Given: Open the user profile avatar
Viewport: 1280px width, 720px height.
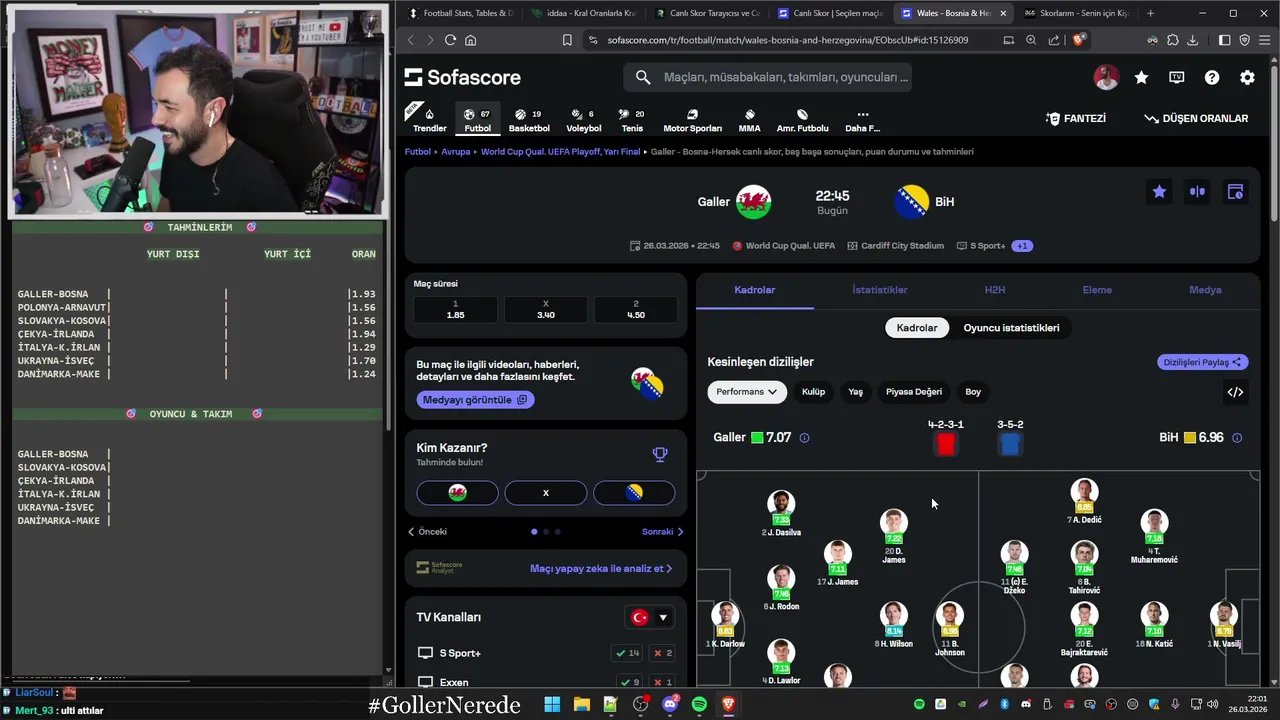Looking at the screenshot, I should coord(1106,77).
